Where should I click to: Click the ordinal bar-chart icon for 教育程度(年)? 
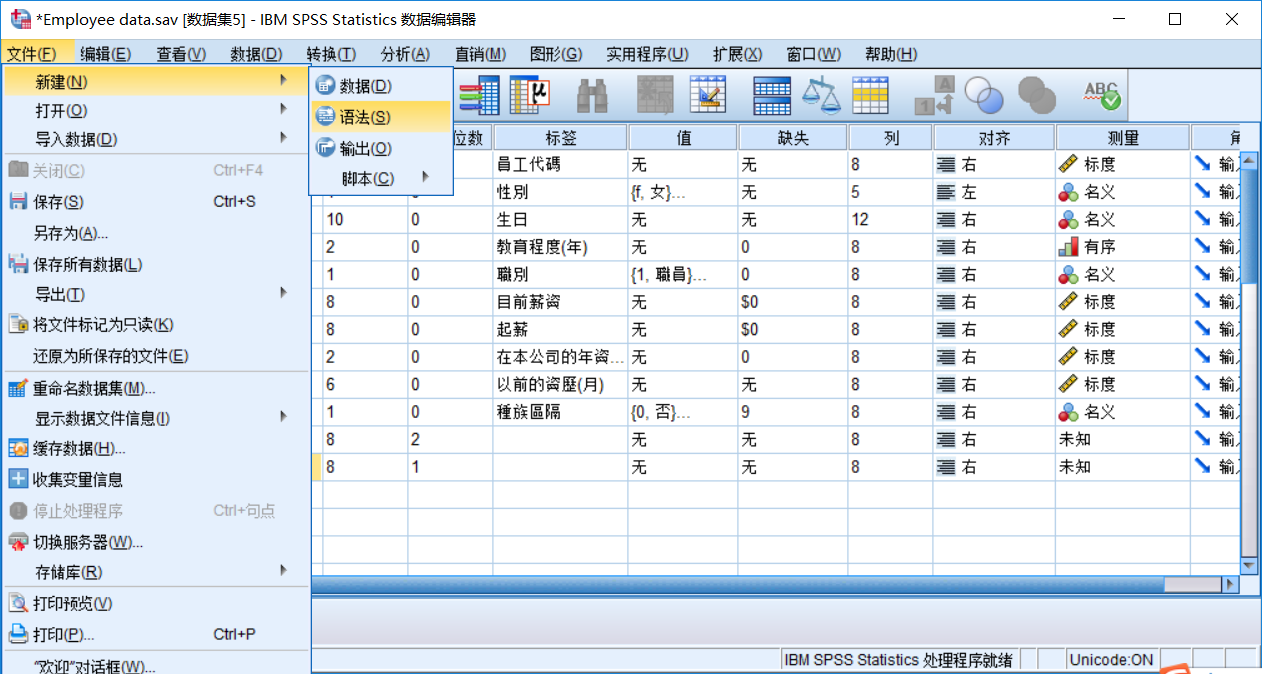pos(1068,246)
